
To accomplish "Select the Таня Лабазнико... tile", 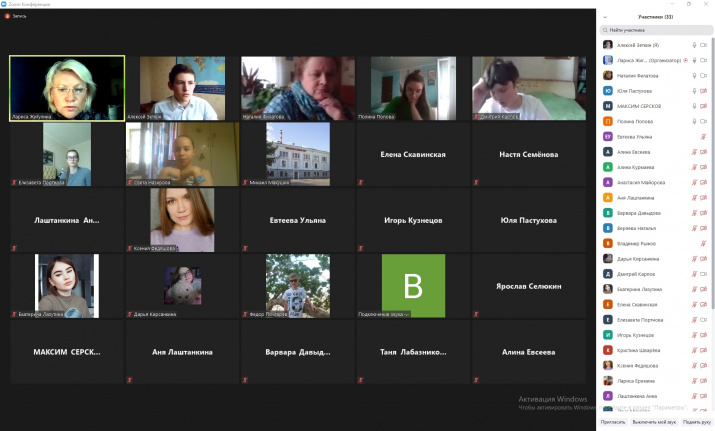I will click(x=413, y=352).
